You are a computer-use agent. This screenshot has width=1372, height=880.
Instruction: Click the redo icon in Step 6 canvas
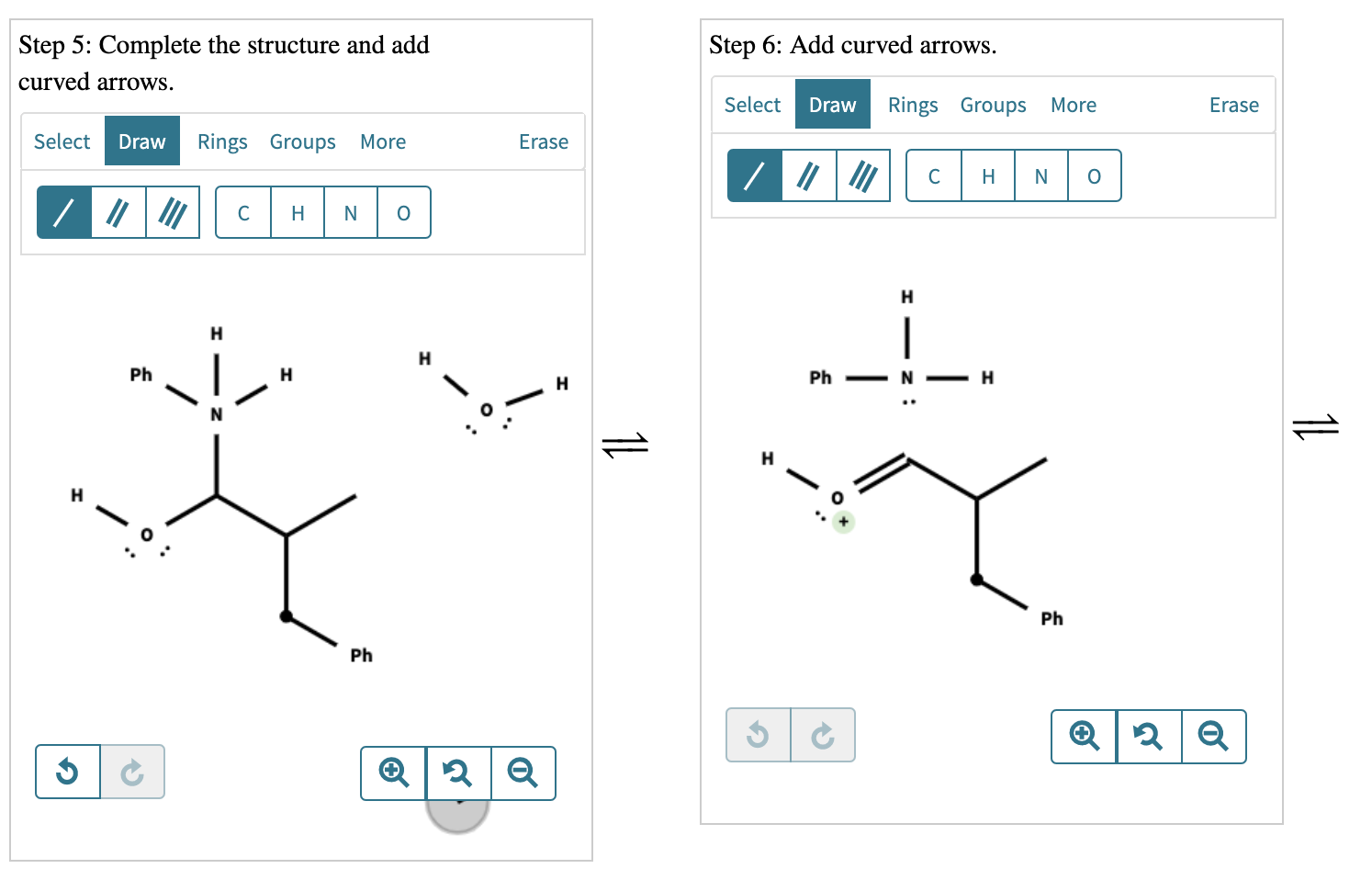click(x=822, y=735)
